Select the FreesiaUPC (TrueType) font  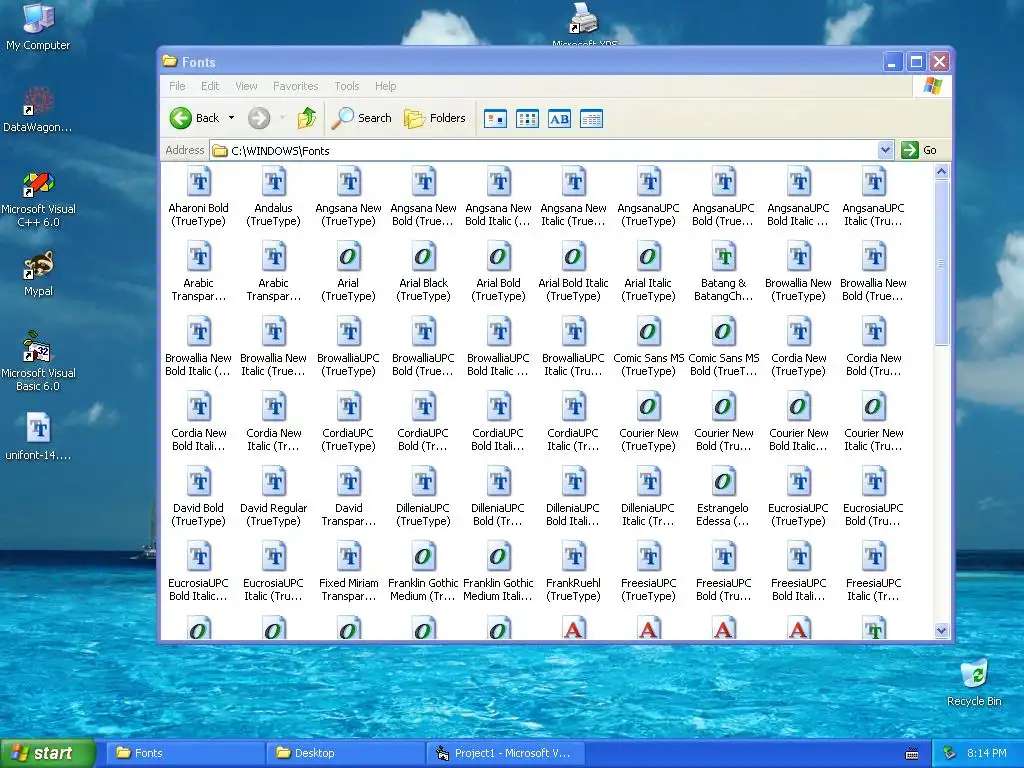tap(648, 572)
